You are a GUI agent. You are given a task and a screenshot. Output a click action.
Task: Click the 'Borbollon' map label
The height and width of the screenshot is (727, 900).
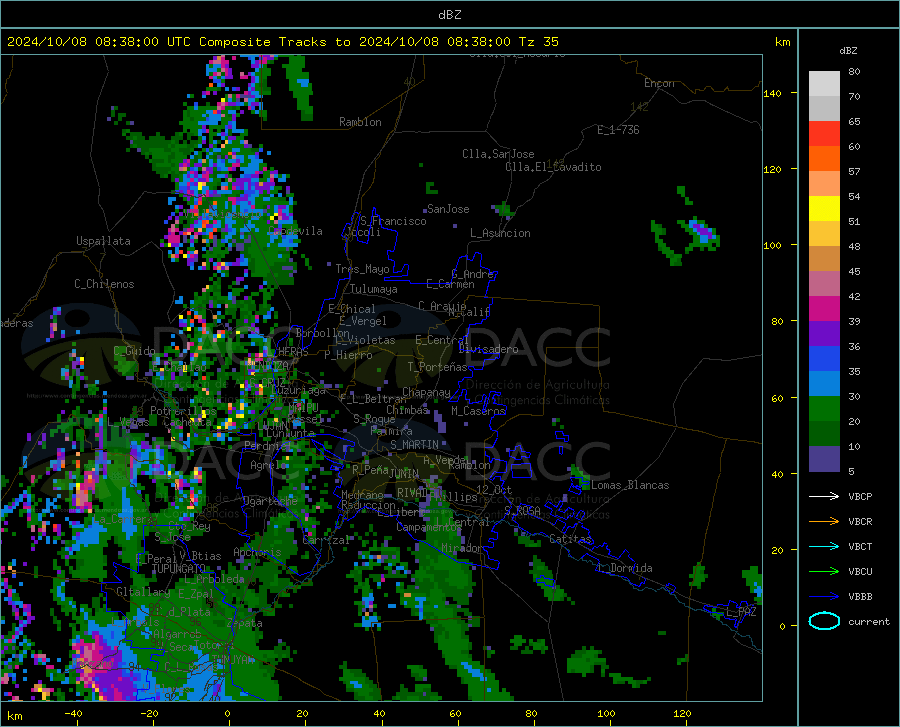(323, 333)
